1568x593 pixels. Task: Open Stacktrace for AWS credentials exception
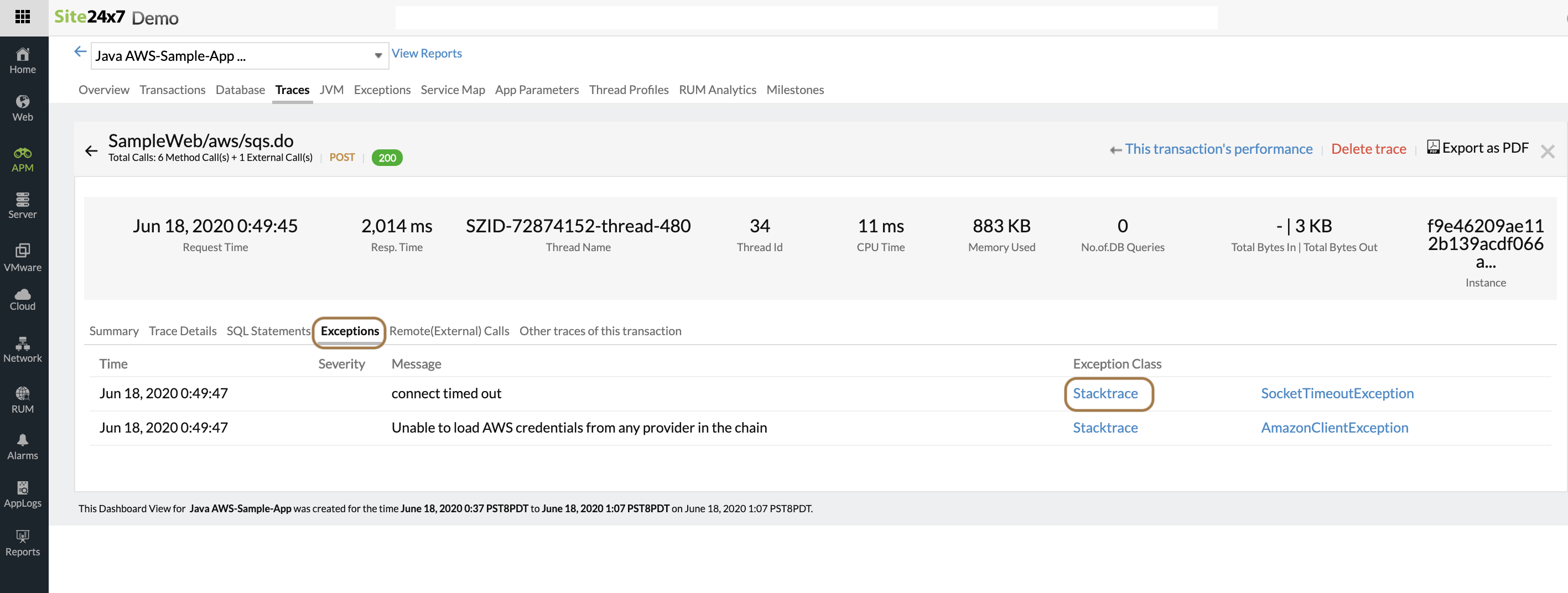pyautogui.click(x=1105, y=428)
